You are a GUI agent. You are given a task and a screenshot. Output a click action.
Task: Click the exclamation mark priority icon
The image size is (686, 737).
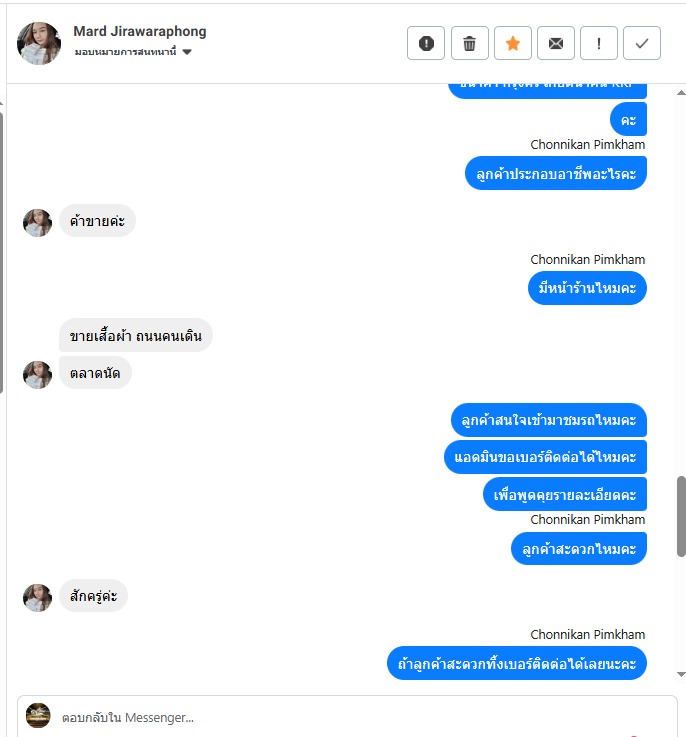(599, 43)
